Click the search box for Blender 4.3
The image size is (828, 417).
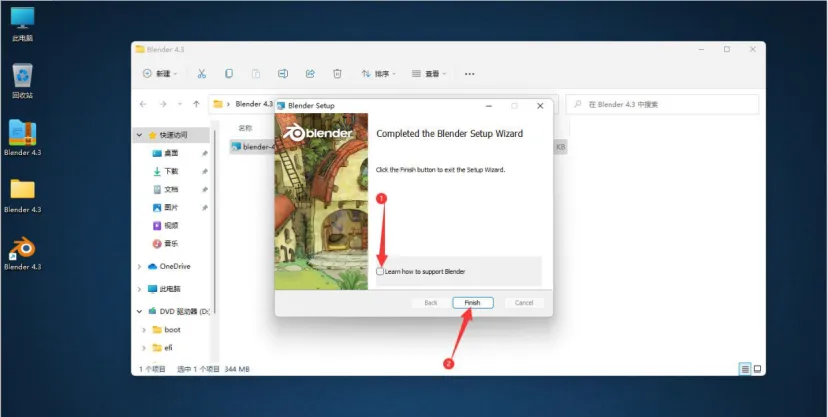[662, 105]
